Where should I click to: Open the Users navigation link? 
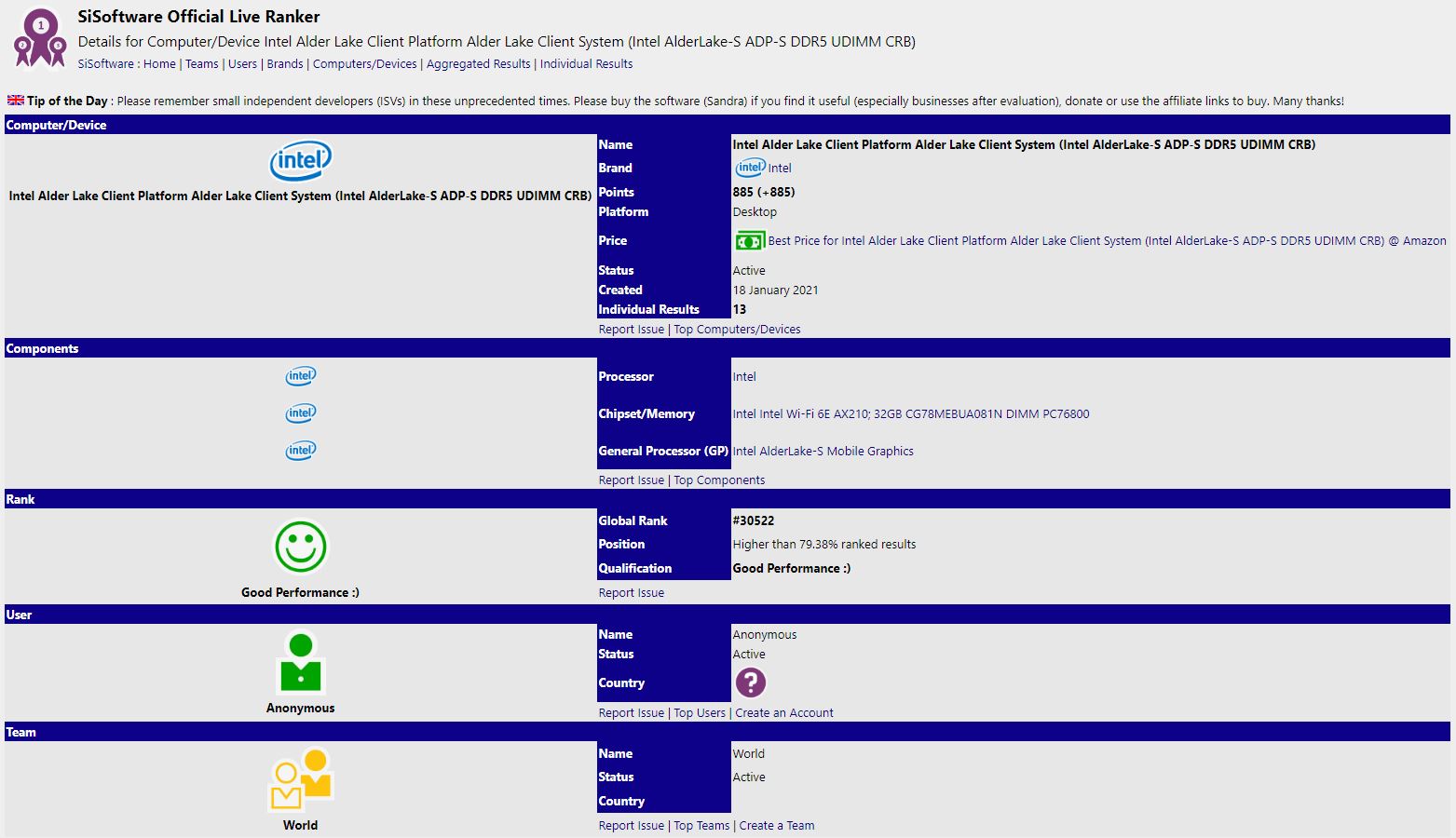coord(242,64)
